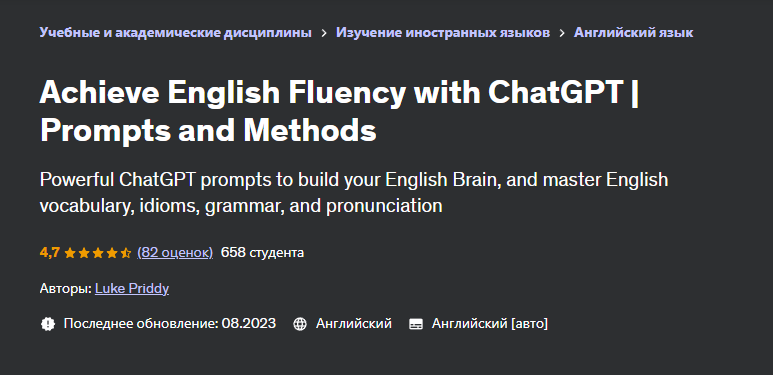Open the Английский язык breadcrumb link
This screenshot has height=375, width=773.
coord(633,33)
